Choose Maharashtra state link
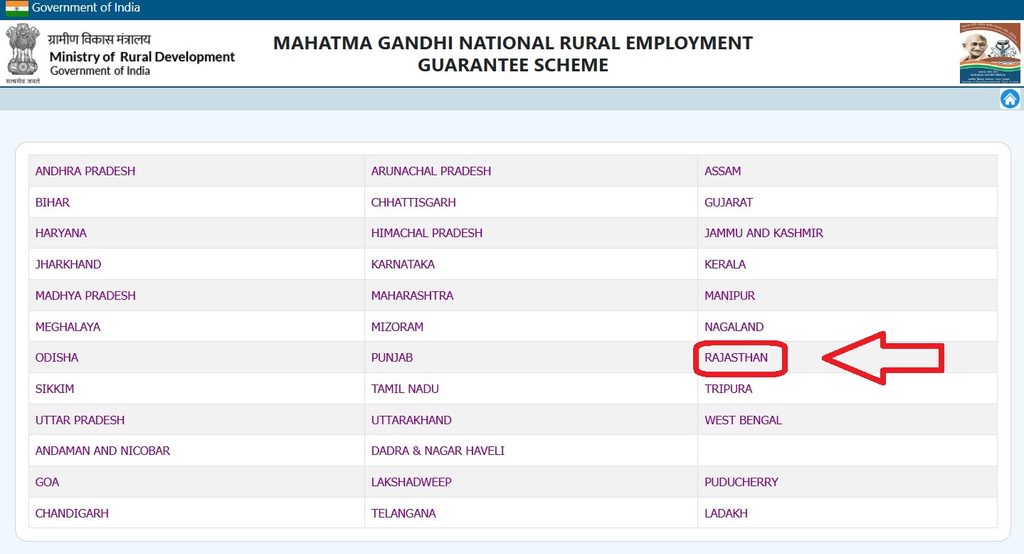Viewport: 1024px width, 554px height. tap(412, 296)
